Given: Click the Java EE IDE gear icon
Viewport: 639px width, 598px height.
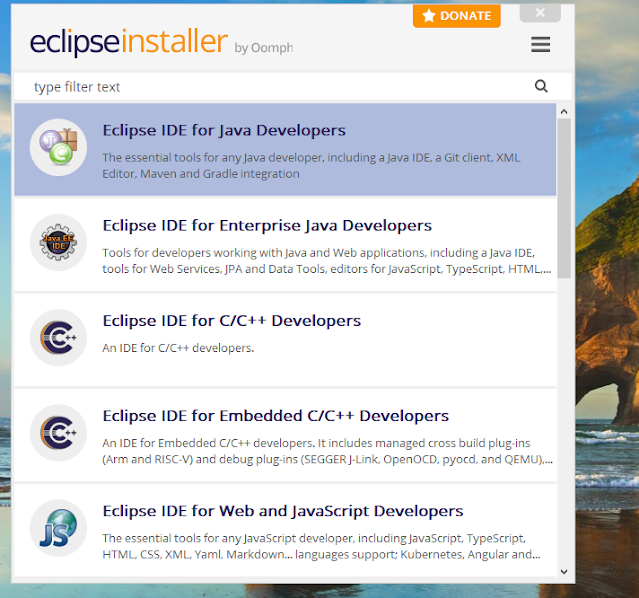Looking at the screenshot, I should pos(58,243).
